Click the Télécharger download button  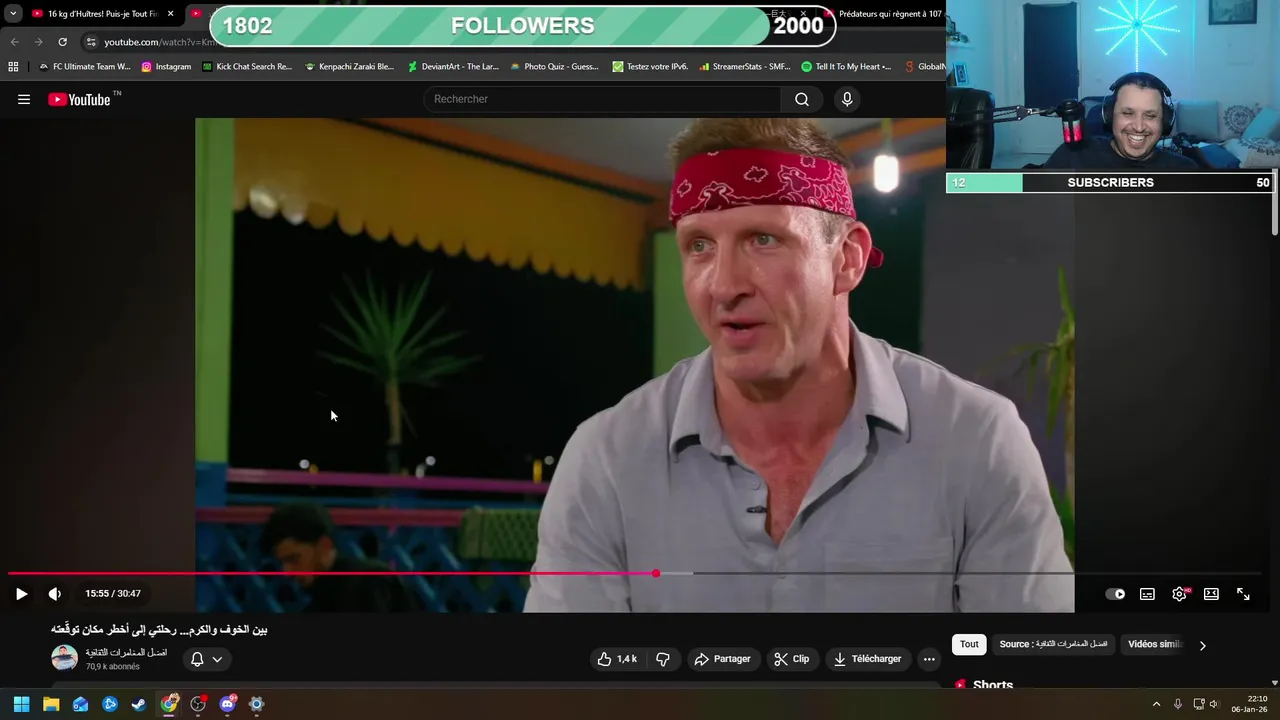(x=868, y=659)
